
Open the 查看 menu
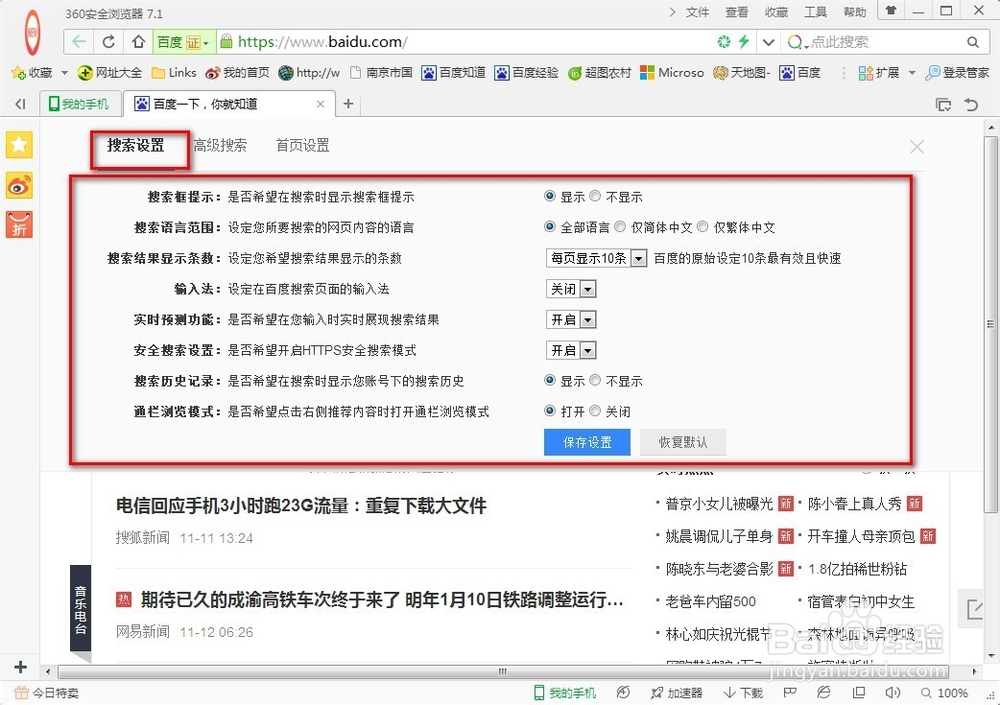click(x=737, y=12)
